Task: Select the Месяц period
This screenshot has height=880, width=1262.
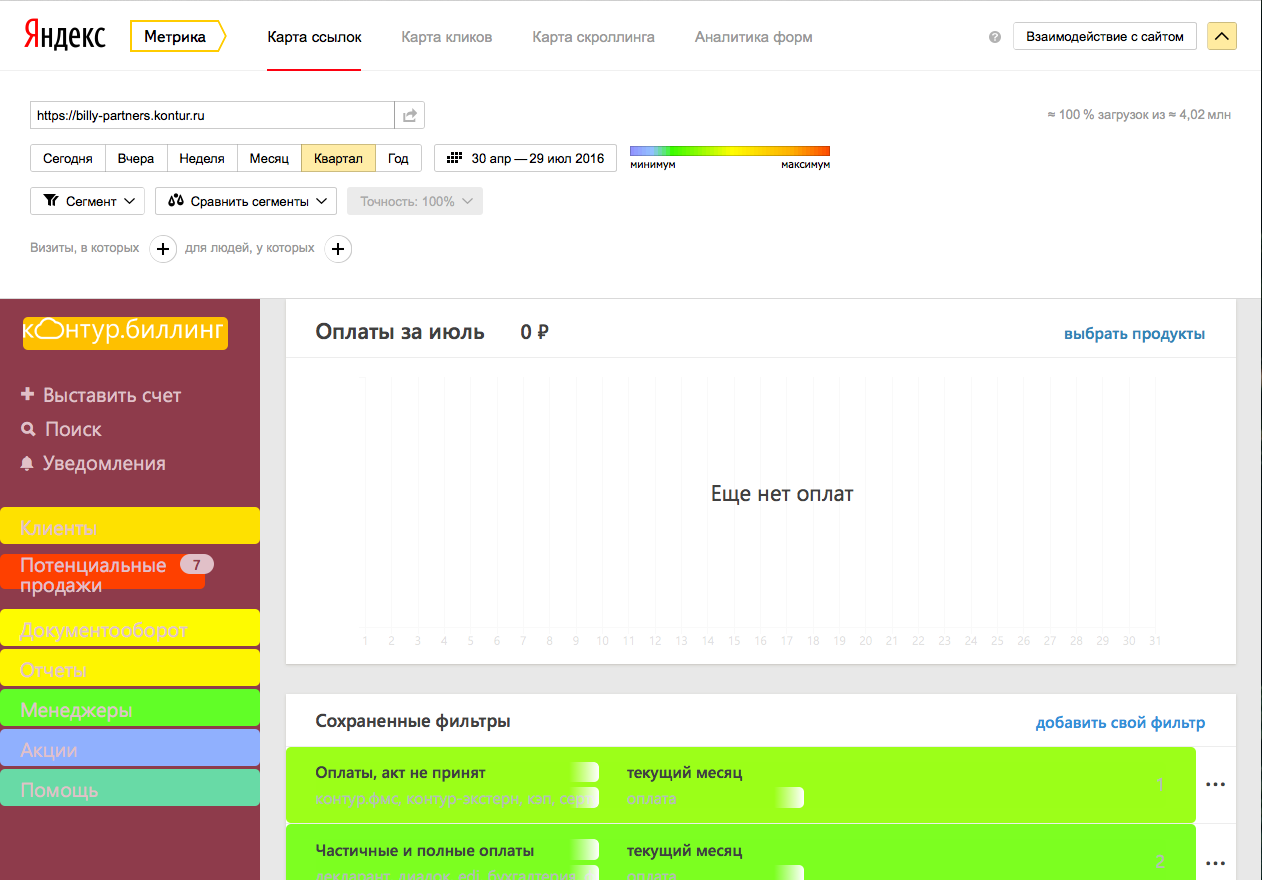Action: click(x=269, y=158)
